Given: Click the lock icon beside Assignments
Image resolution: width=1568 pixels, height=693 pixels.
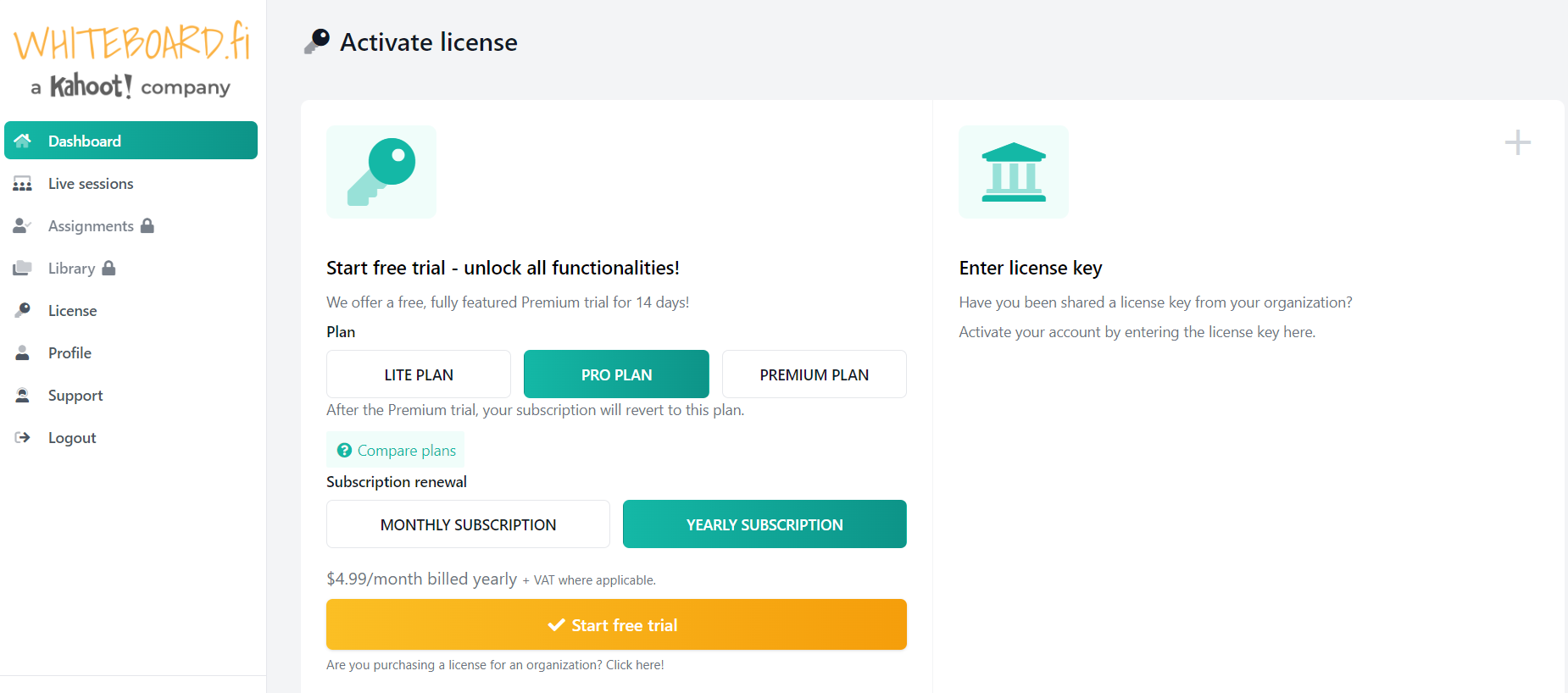Looking at the screenshot, I should (x=147, y=225).
